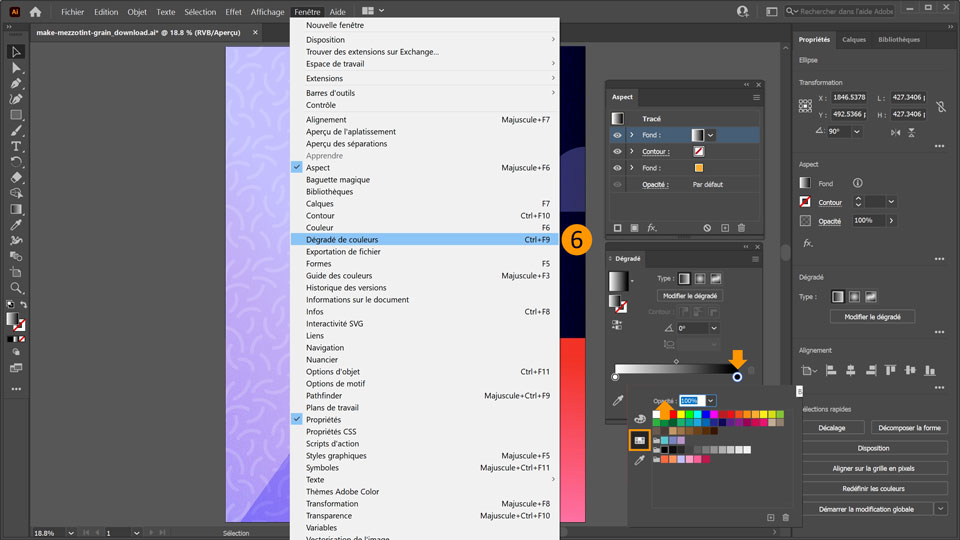Switch to the Calques tab
This screenshot has width=960, height=540.
tap(853, 40)
